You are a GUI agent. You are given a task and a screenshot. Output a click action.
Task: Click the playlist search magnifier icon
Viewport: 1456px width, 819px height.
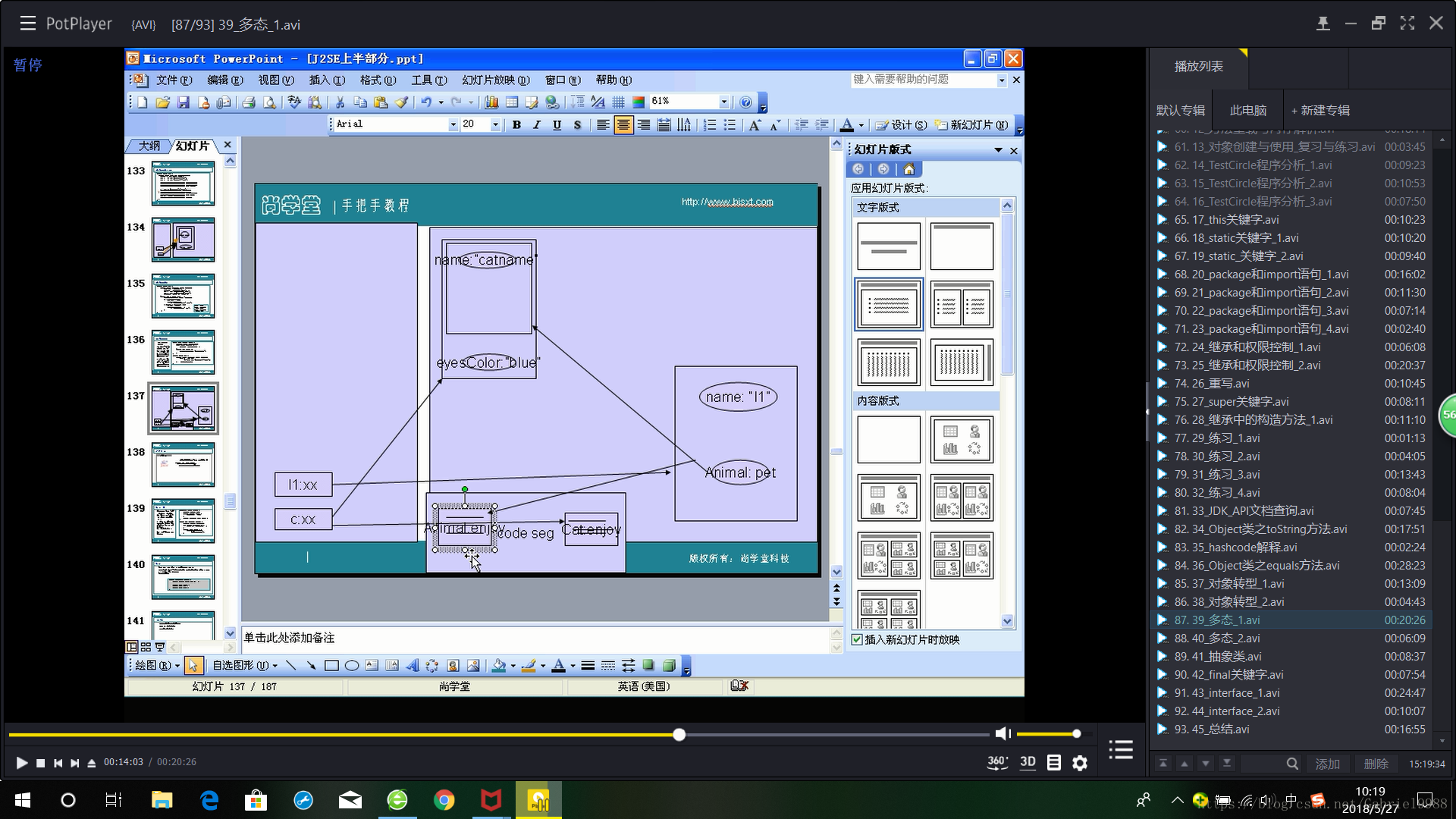point(1292,764)
